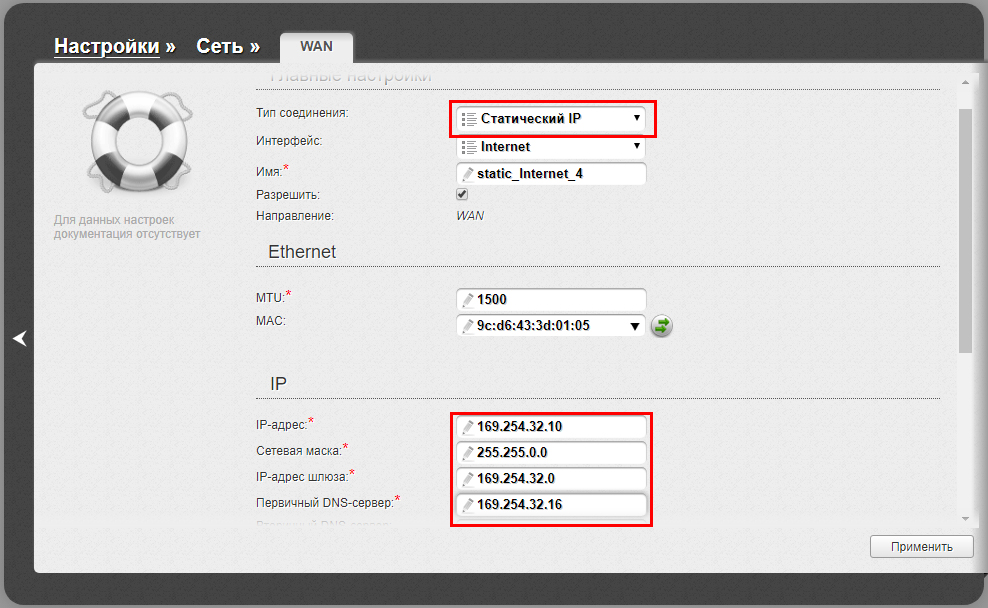
Task: Open the MAC address dropdown arrow
Action: click(635, 326)
